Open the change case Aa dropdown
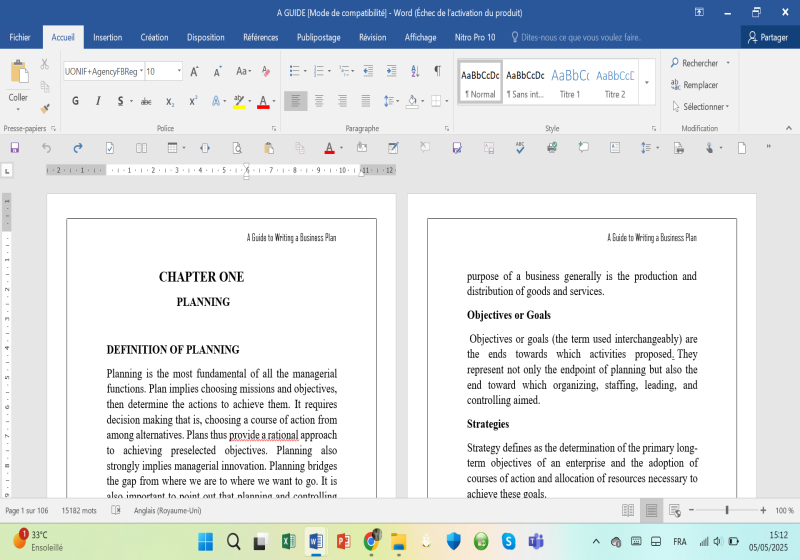This screenshot has width=800, height=560. click(x=243, y=71)
